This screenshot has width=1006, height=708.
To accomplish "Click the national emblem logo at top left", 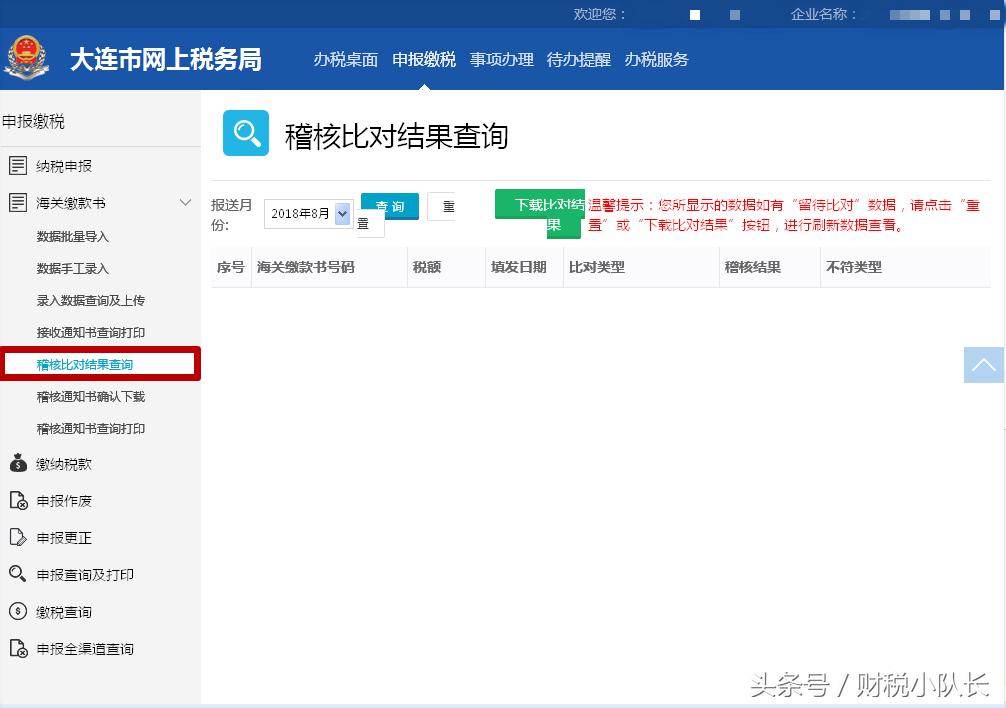I will [x=28, y=58].
